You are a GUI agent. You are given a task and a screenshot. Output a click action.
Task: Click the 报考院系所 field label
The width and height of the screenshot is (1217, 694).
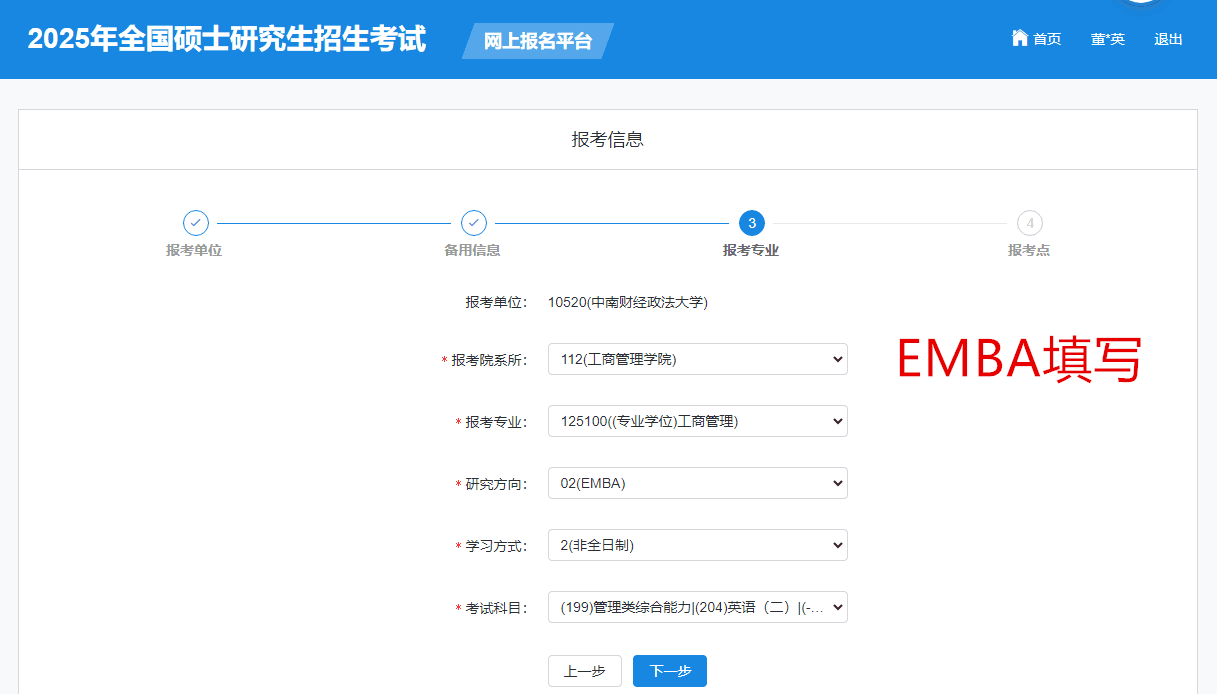click(x=489, y=360)
